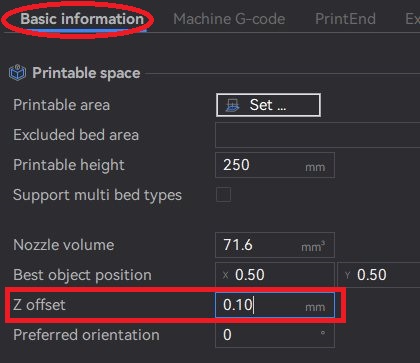This screenshot has height=363, width=420.
Task: Click the Preferred orientation label
Action: coord(86,335)
